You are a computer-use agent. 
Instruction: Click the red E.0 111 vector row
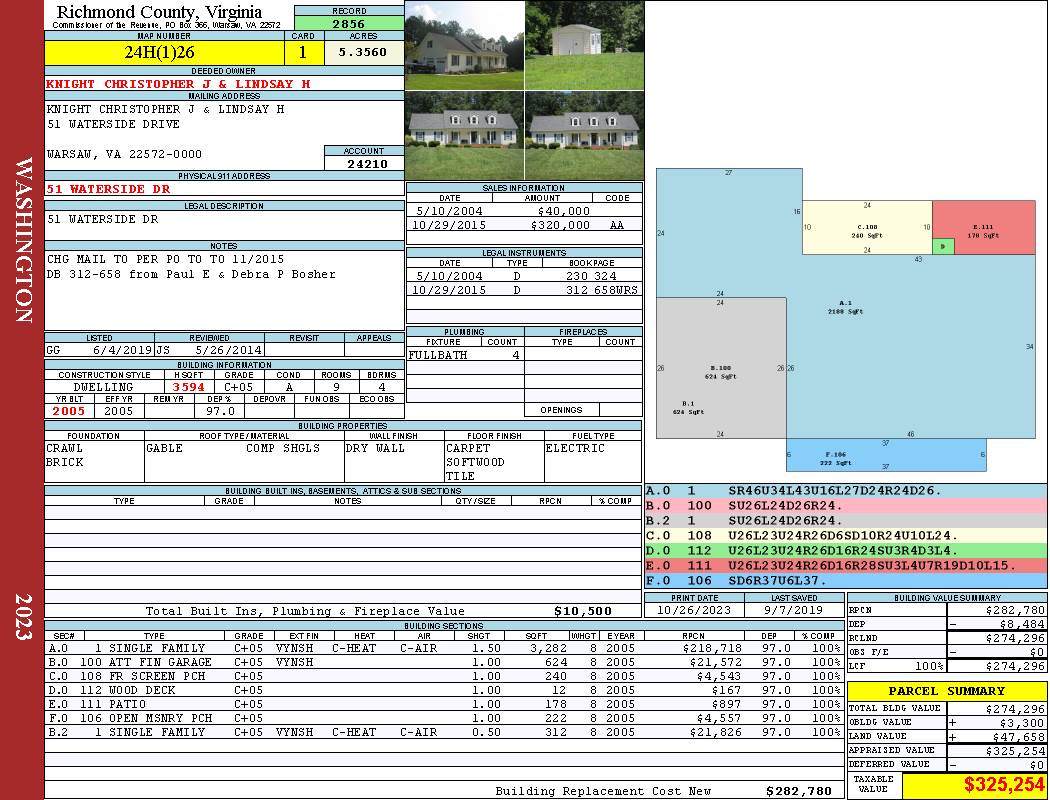coord(846,566)
